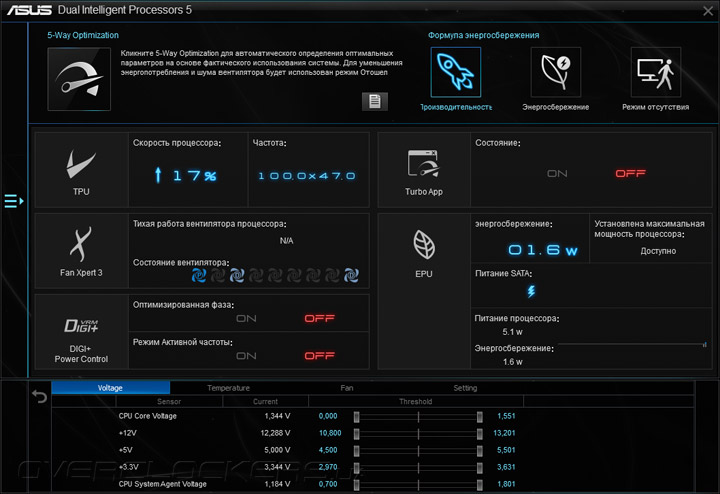Open the Fan Xpert 3 module

[x=81, y=251]
